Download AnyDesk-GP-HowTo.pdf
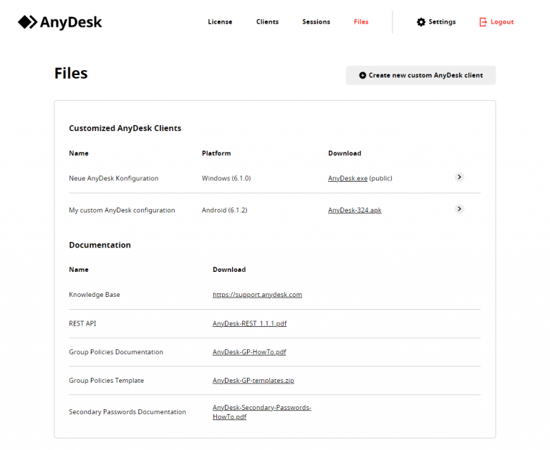Image resolution: width=550 pixels, height=450 pixels. coord(249,352)
